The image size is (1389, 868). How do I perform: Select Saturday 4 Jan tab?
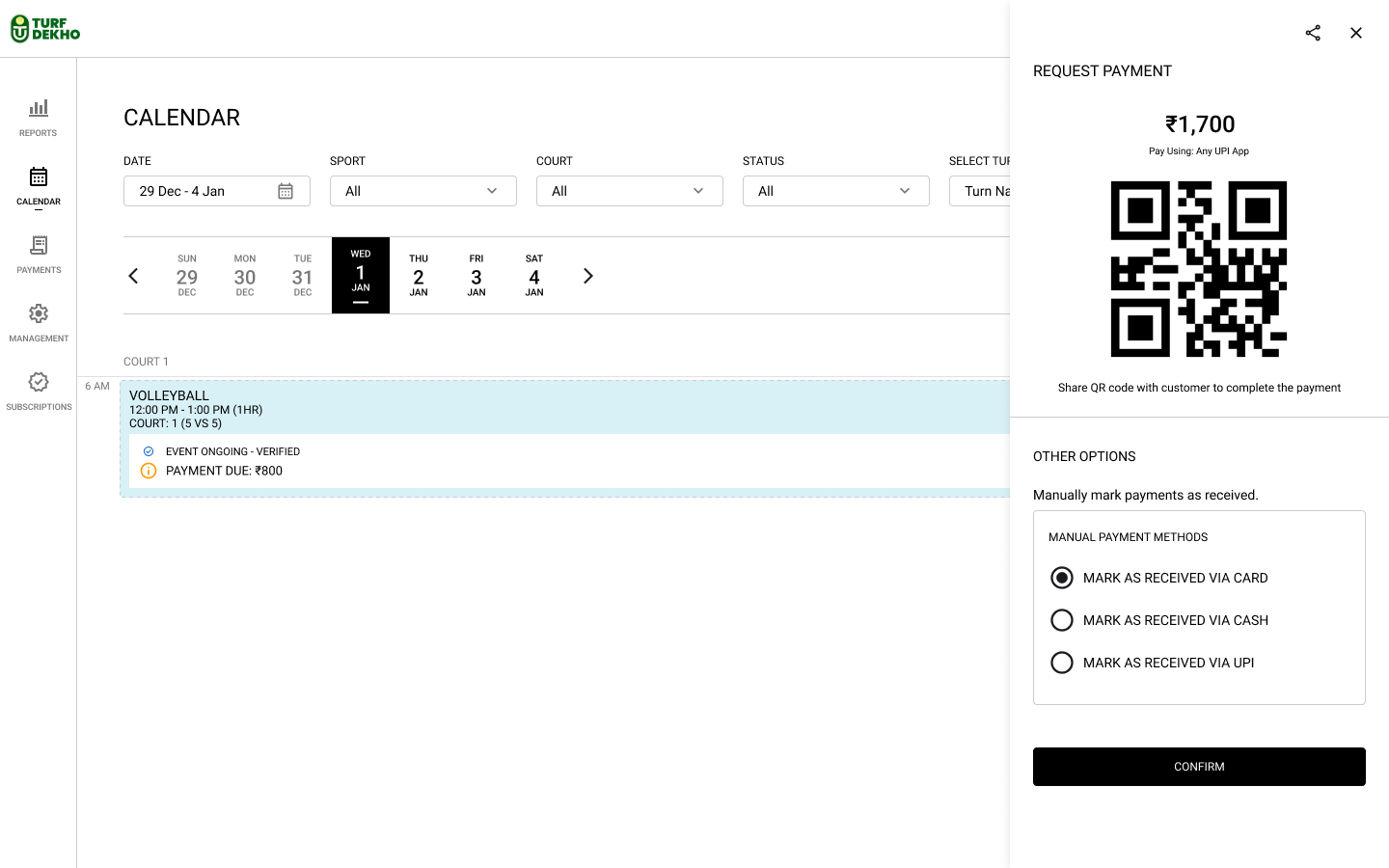534,276
